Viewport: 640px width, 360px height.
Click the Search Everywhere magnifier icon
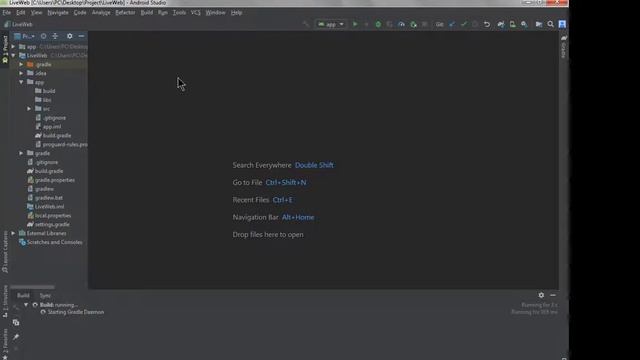[551, 24]
